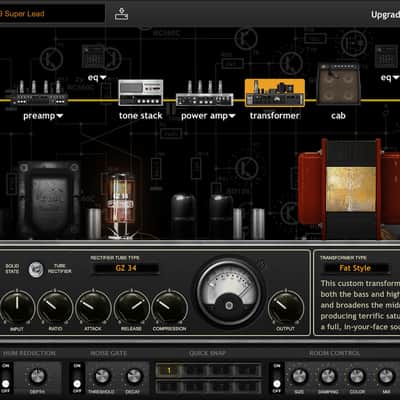Select Quick Snap slot 1
Viewport: 400px width, 400px height.
click(x=169, y=370)
